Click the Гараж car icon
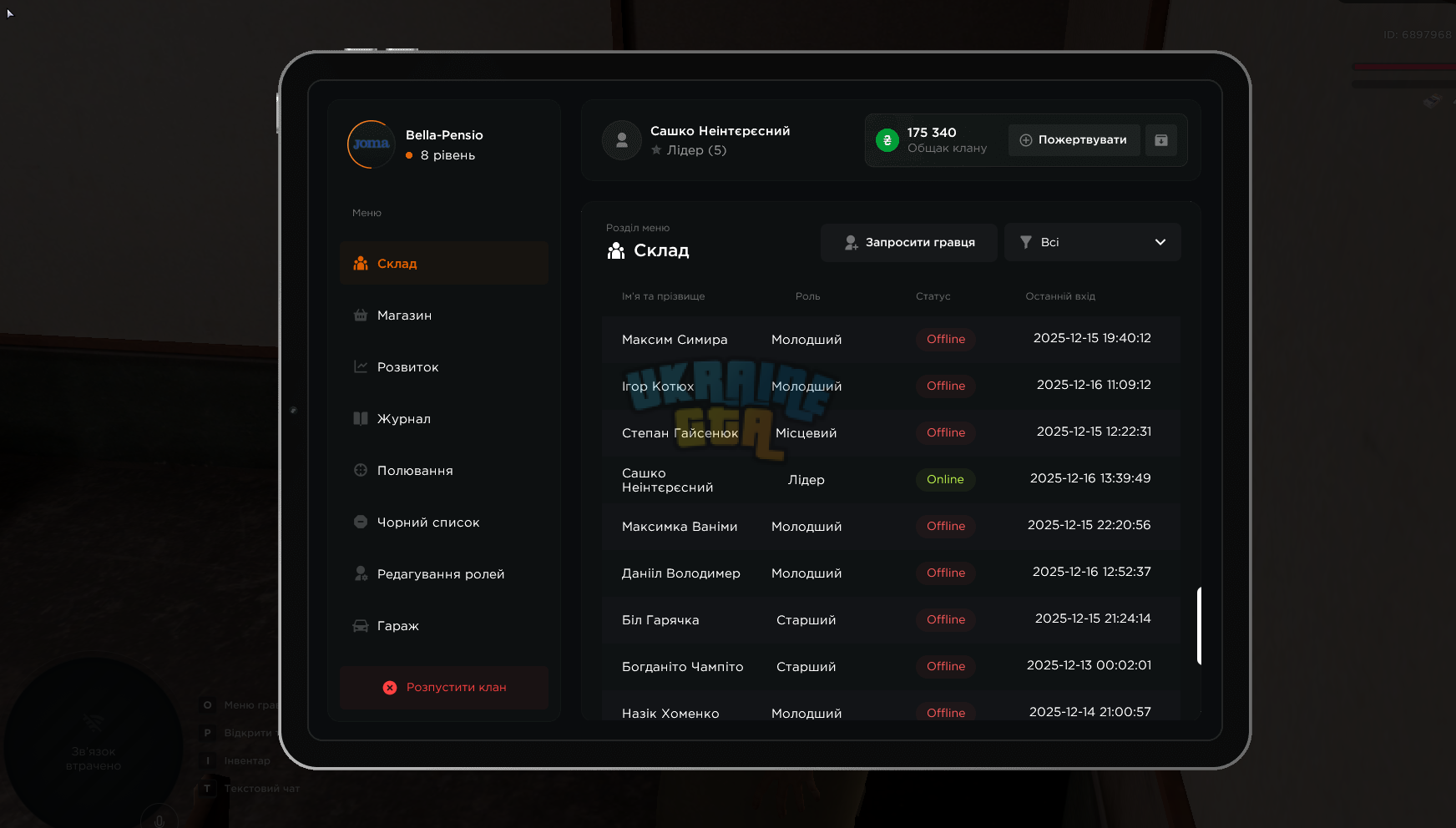 tap(361, 626)
